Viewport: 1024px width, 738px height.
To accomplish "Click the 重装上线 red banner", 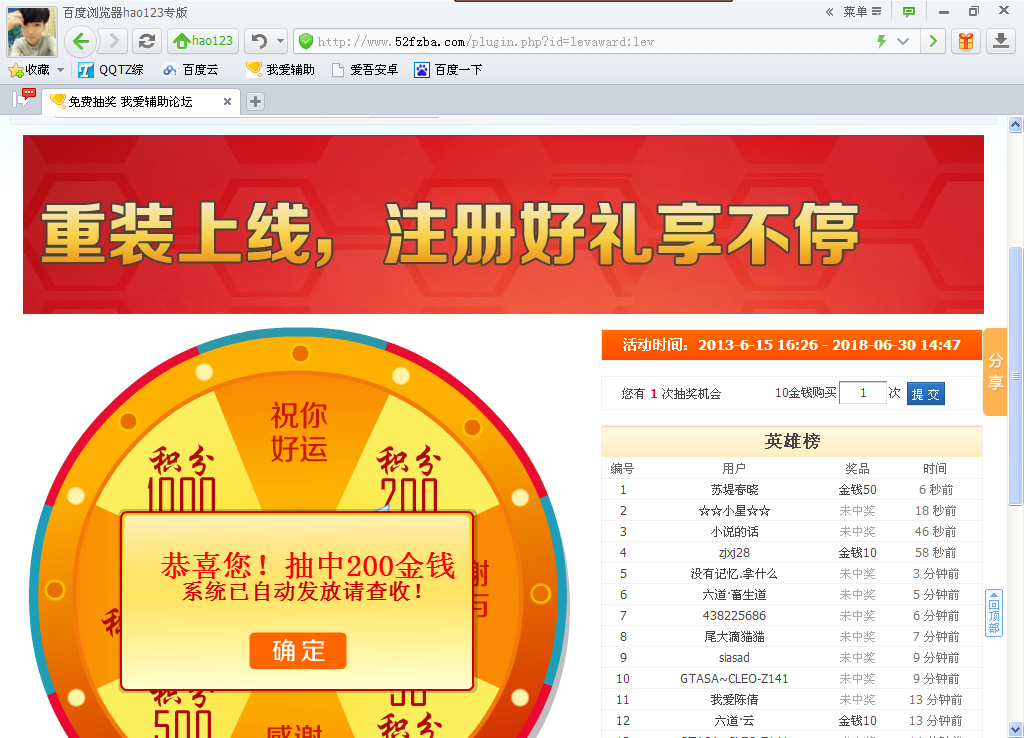I will (503, 224).
